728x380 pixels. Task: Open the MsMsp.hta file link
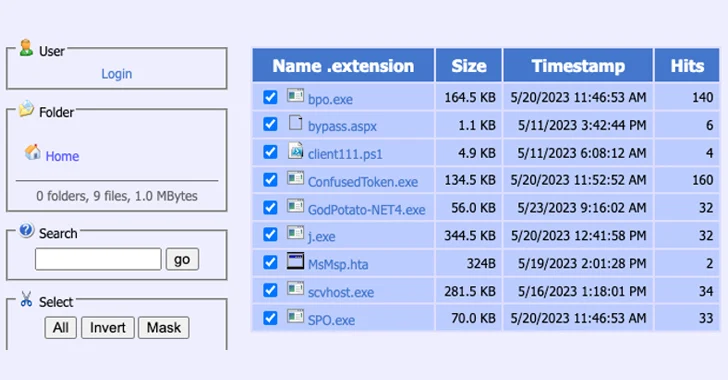tap(338, 264)
